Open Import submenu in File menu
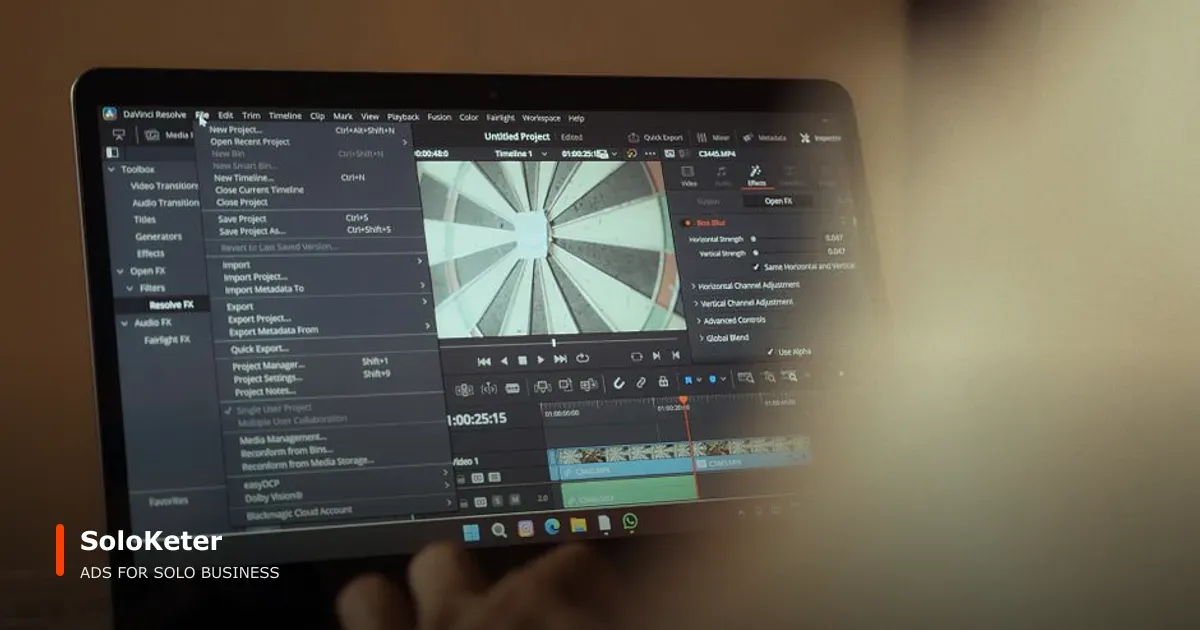This screenshot has width=1200, height=630. pyautogui.click(x=236, y=265)
